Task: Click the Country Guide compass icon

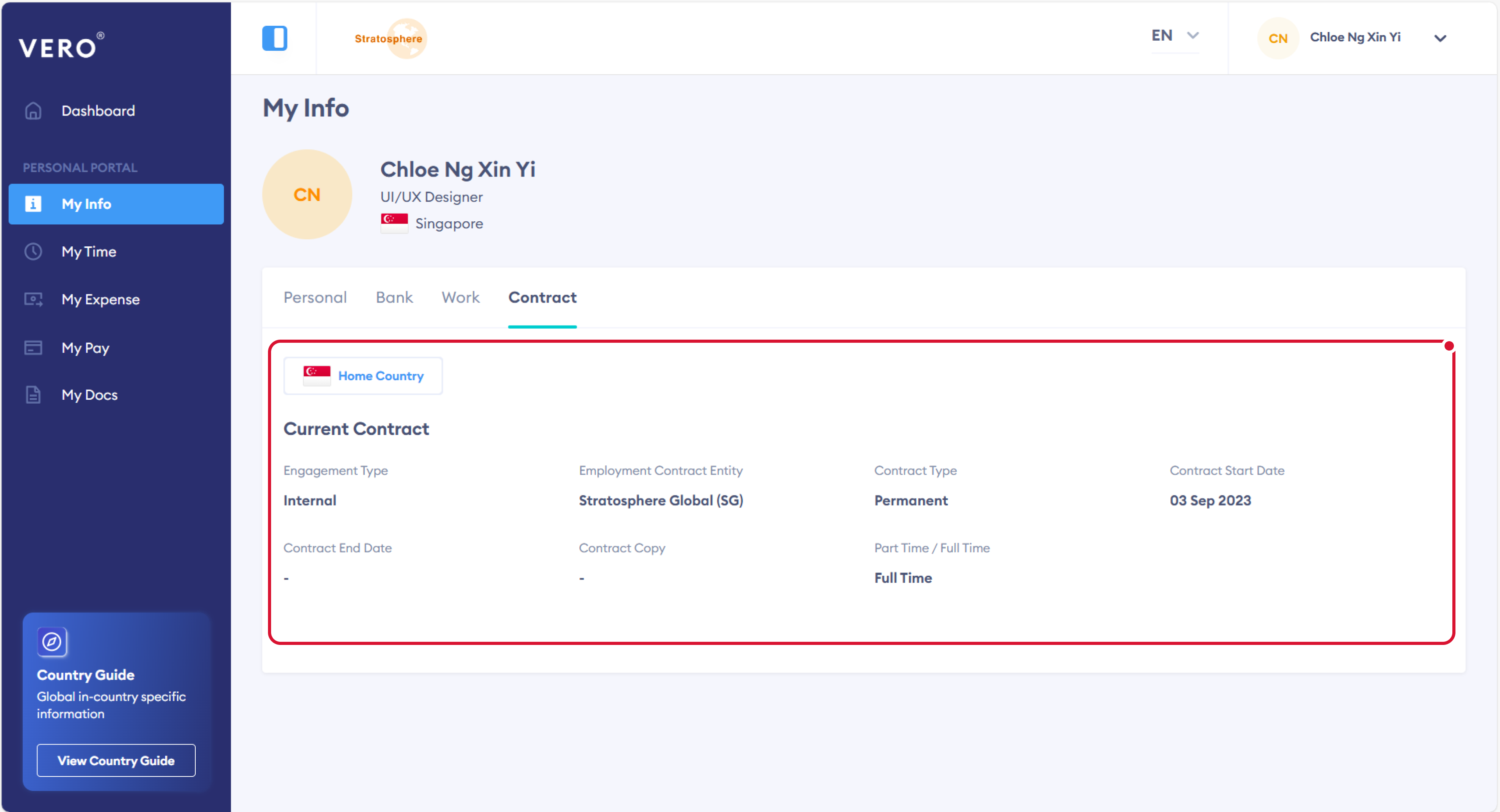Action: tap(52, 641)
